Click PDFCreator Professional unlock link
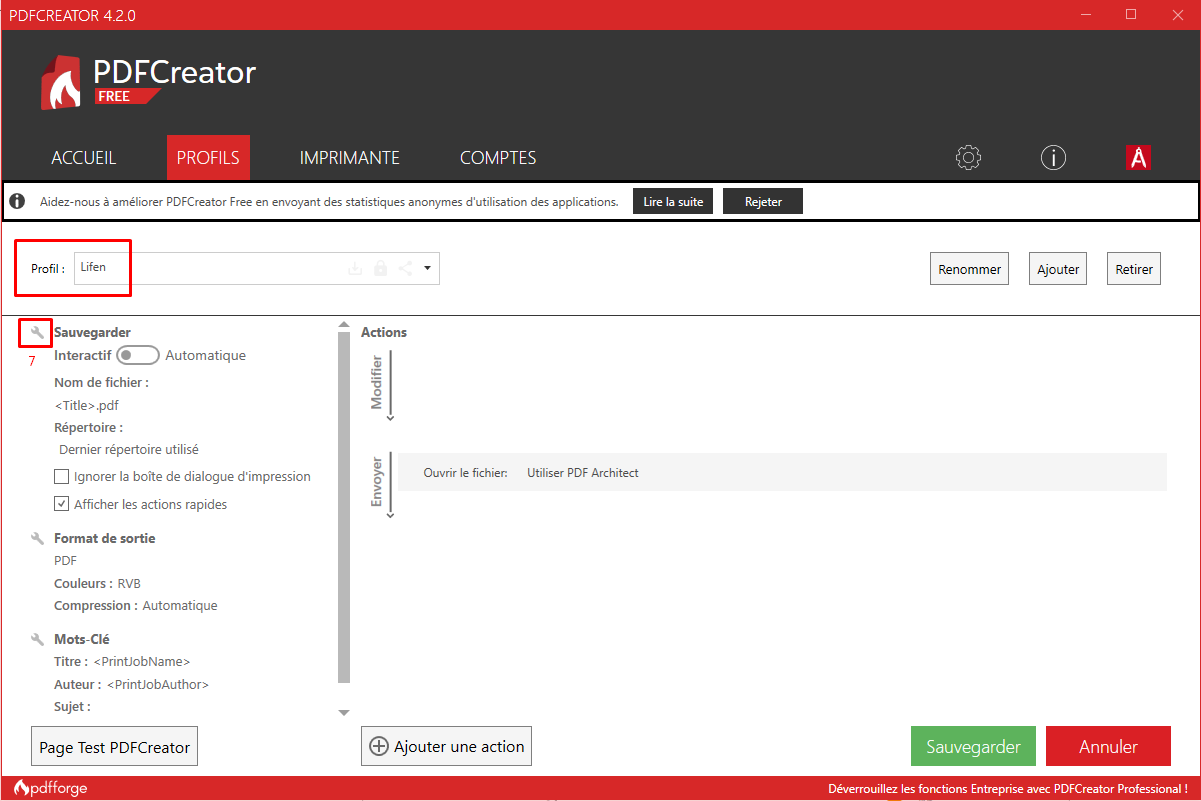Image resolution: width=1201 pixels, height=801 pixels. [x=1007, y=788]
